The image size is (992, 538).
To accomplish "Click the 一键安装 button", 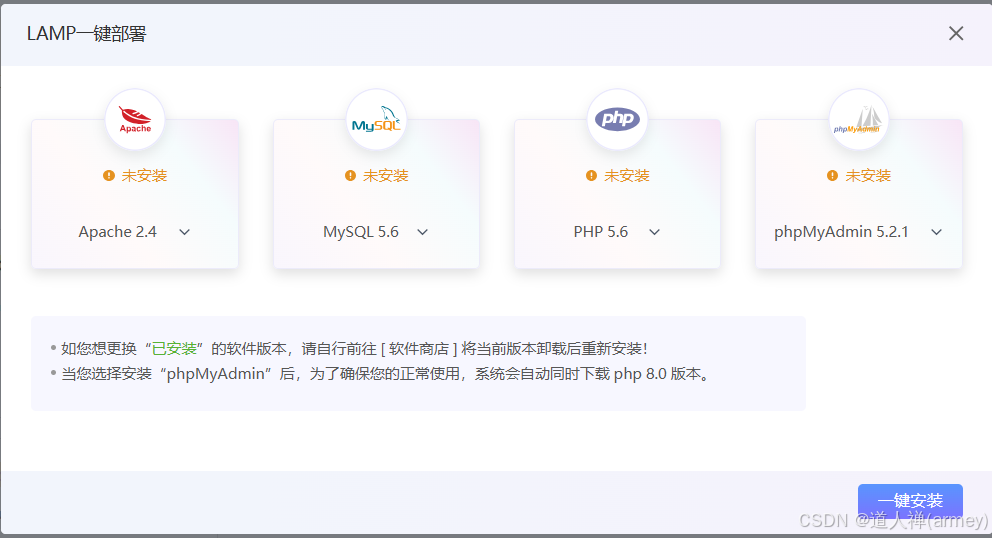I will 910,501.
